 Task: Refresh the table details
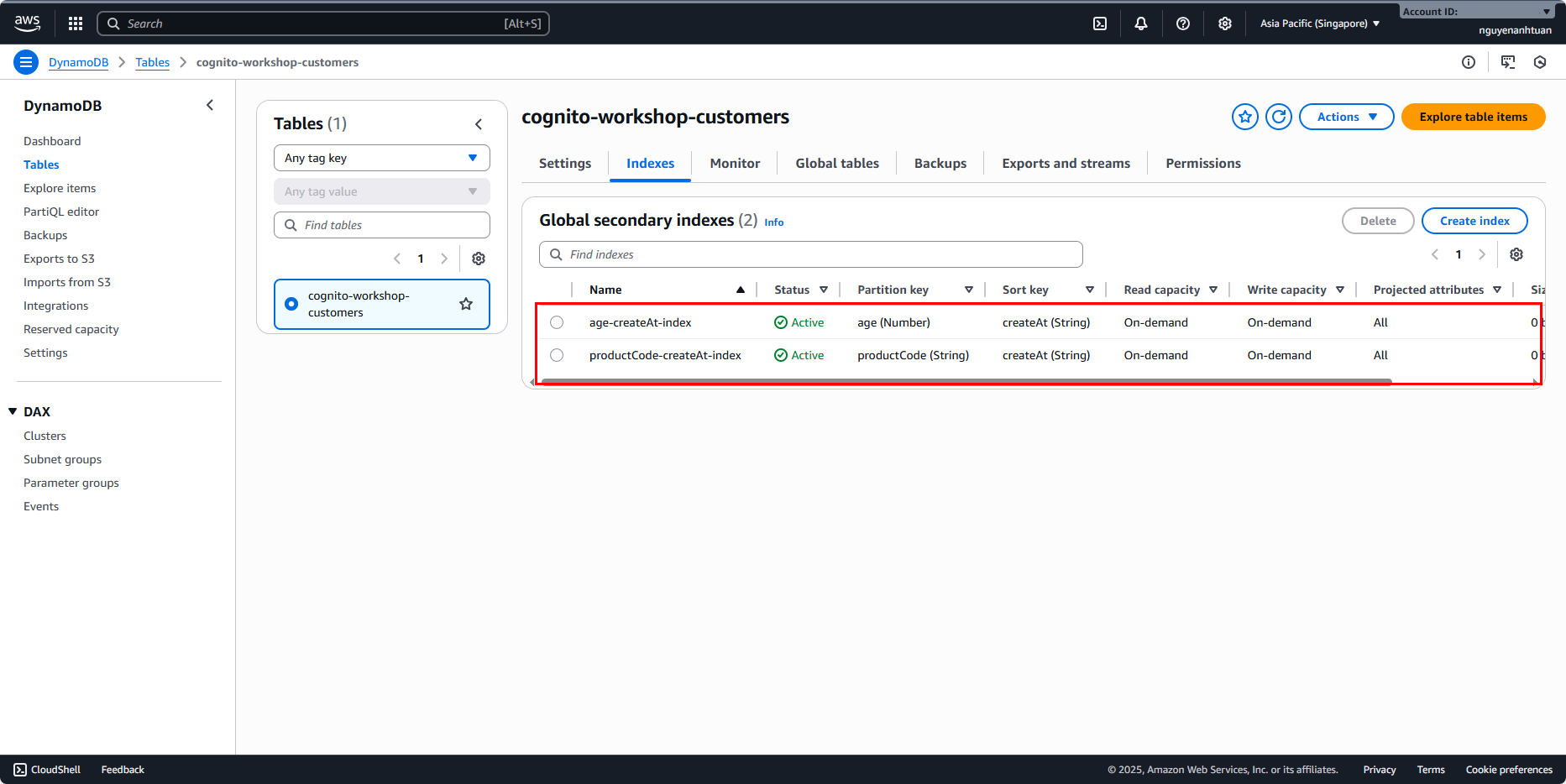click(1278, 117)
